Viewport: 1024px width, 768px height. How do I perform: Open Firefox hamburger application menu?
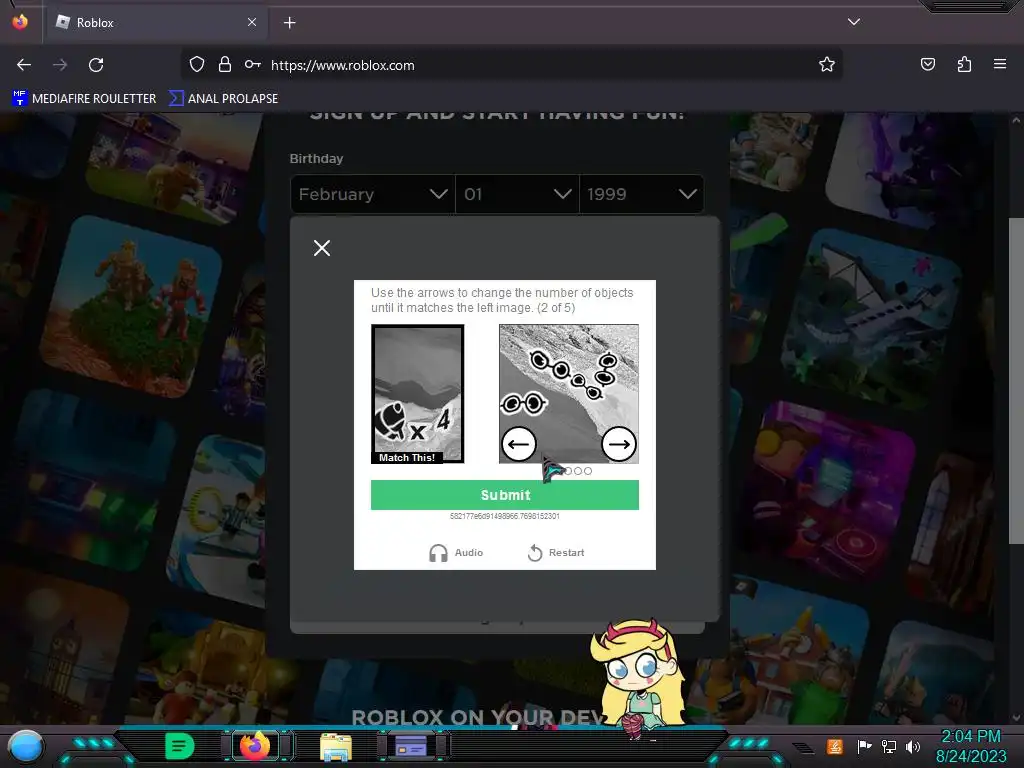1000,64
